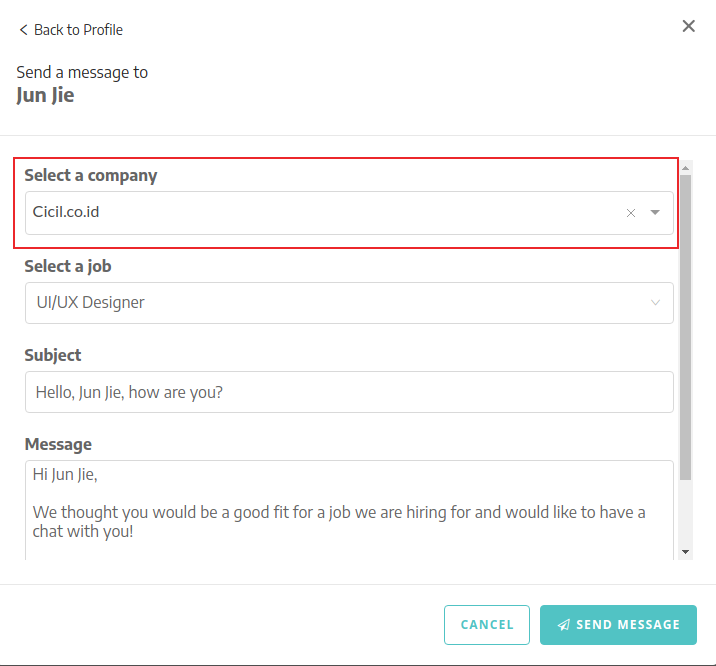Click the form's vertical scrollbar thumb
Viewport: 716px width, 666px height.
click(685, 320)
